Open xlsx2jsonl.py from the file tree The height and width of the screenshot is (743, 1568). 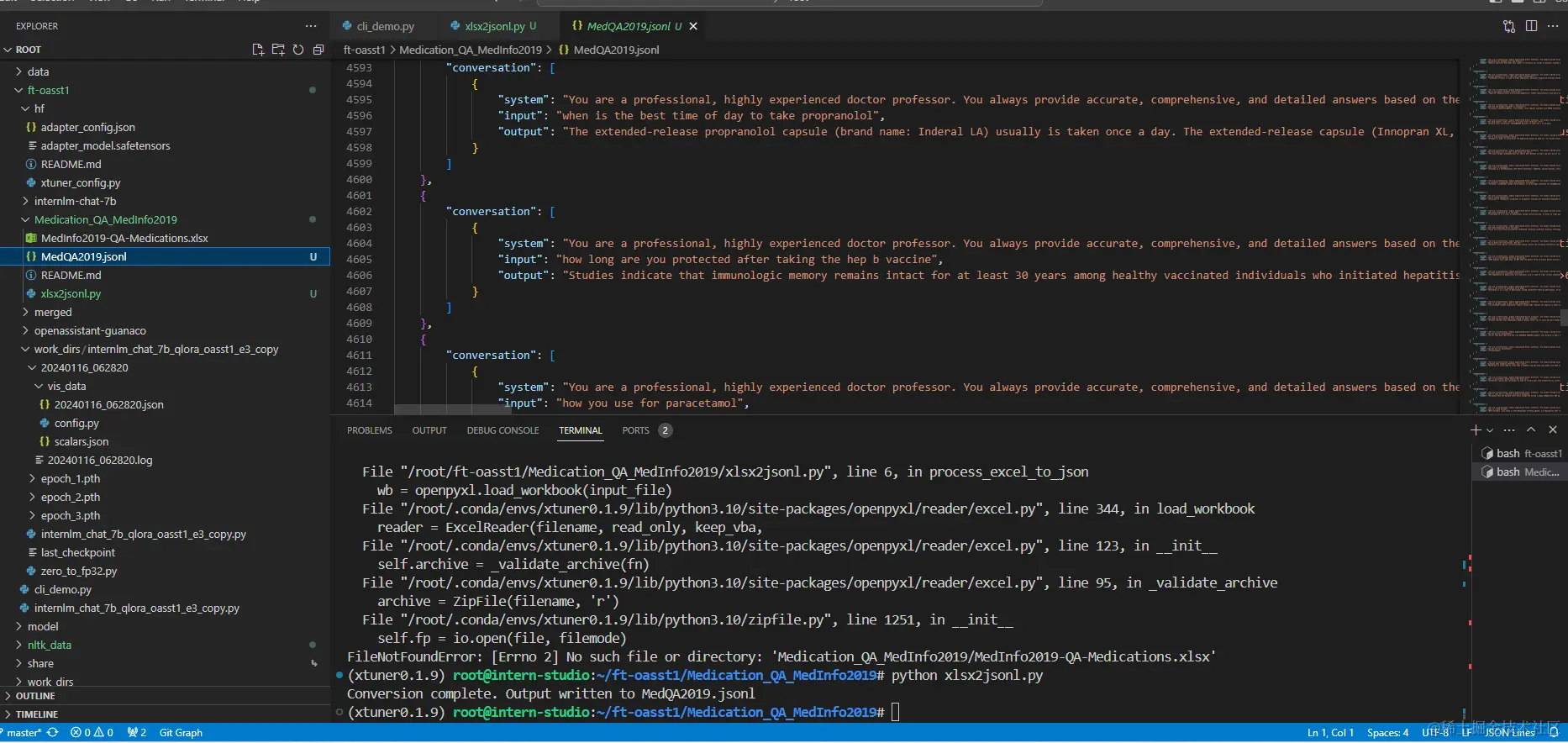[71, 293]
